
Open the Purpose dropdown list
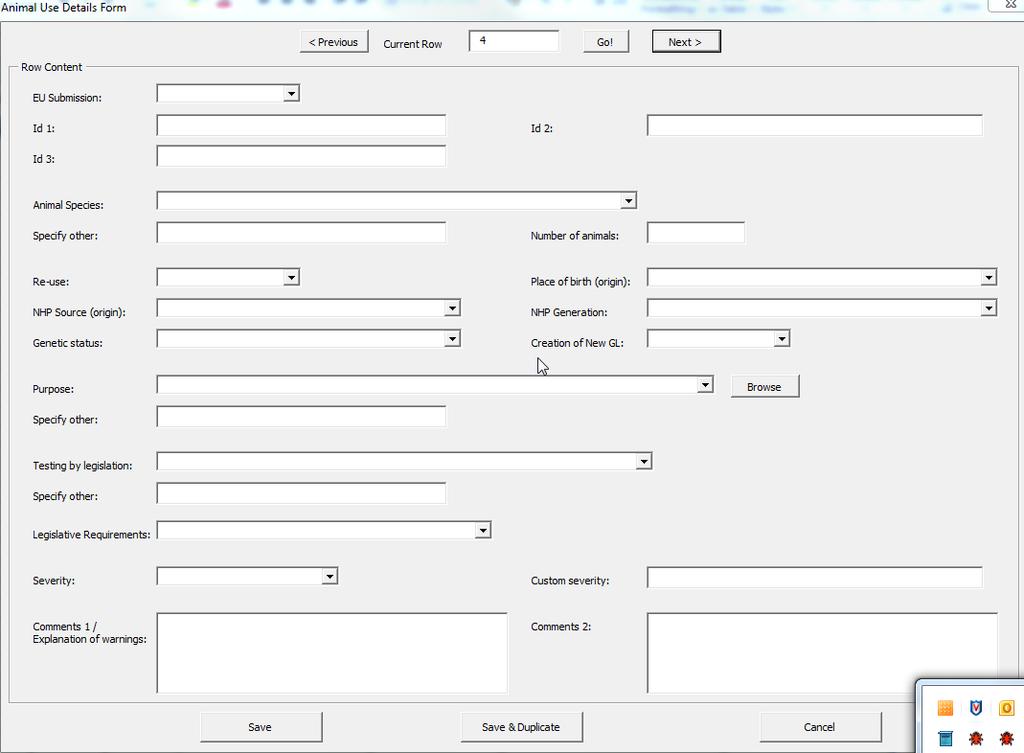705,385
